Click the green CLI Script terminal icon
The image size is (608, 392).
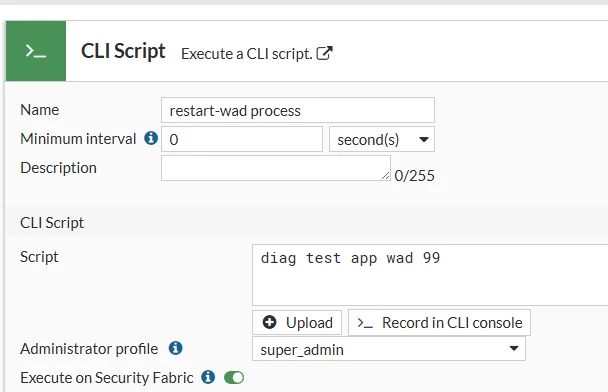pyautogui.click(x=36, y=51)
